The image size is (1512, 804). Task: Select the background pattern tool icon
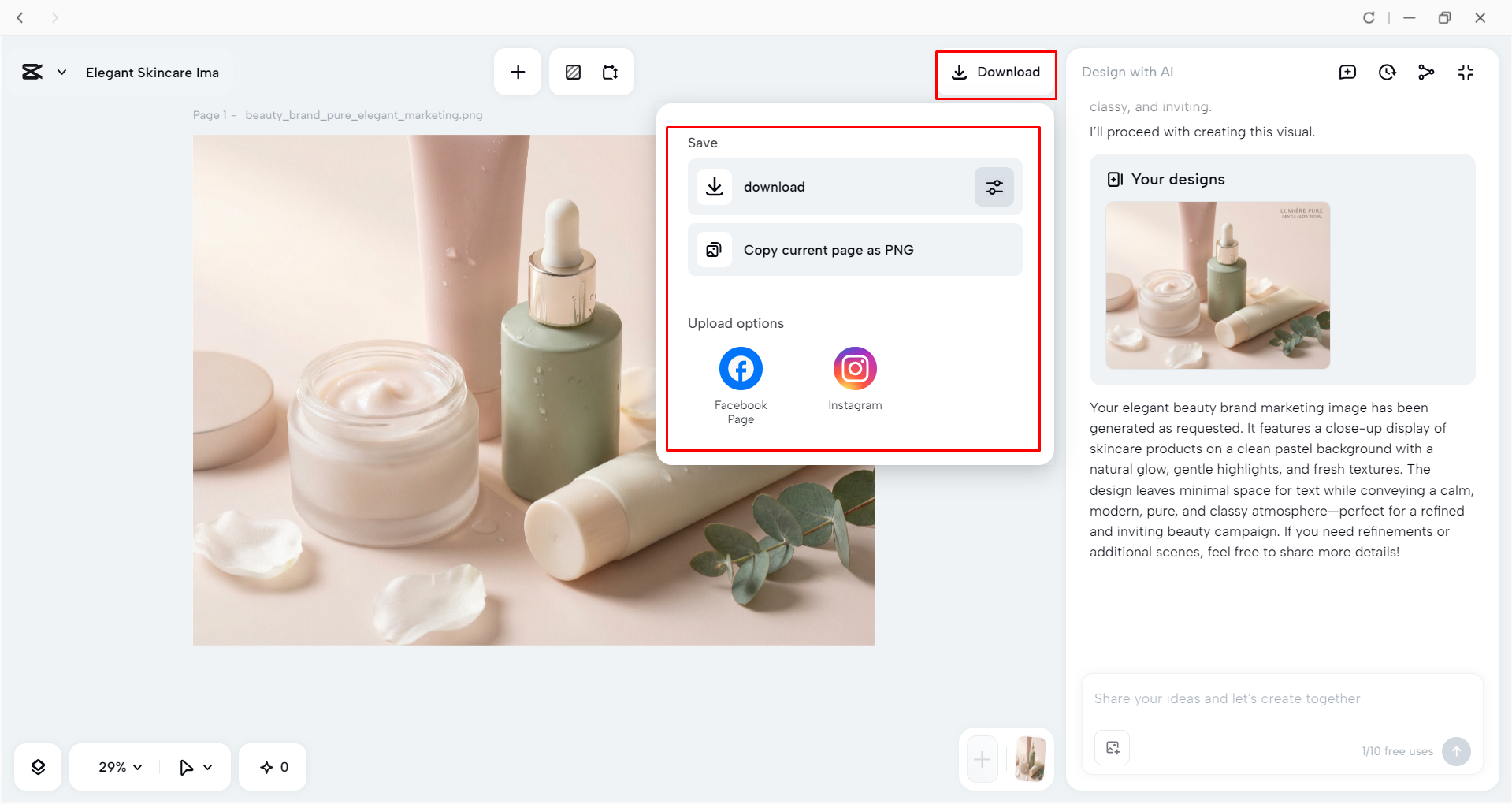click(573, 73)
